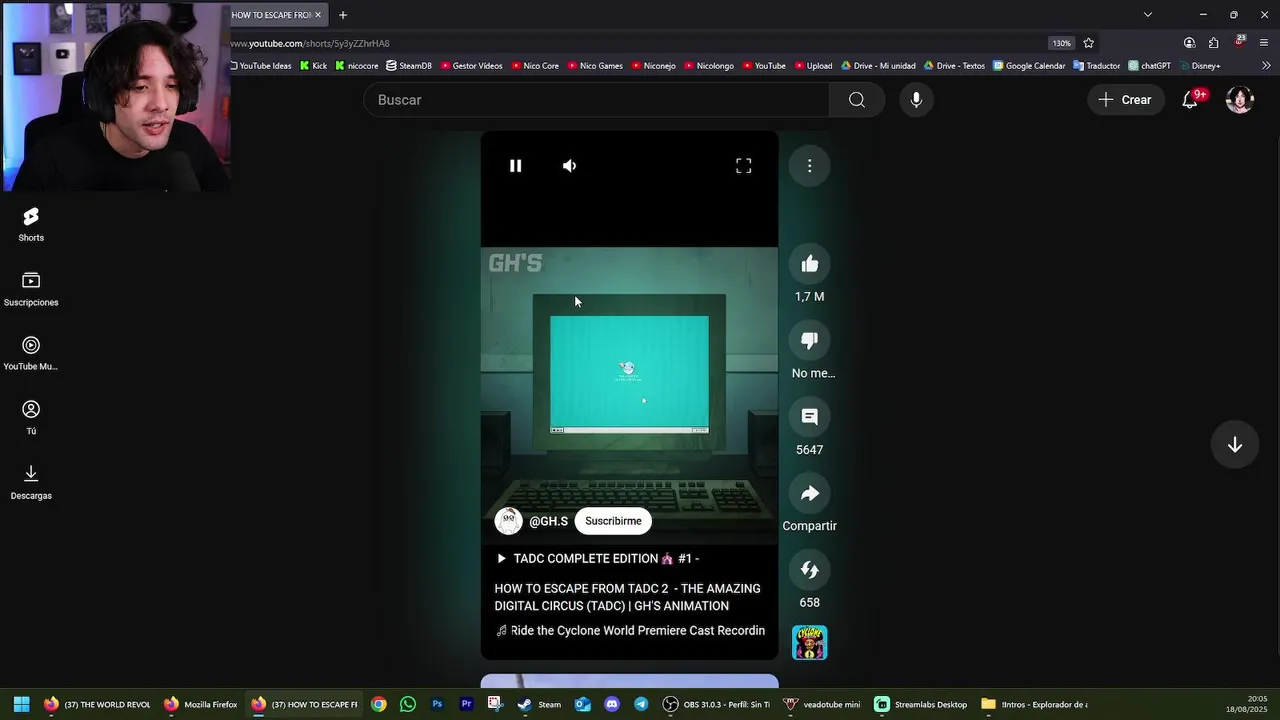The height and width of the screenshot is (720, 1280).
Task: Open the @GH.S channel avatar
Action: (x=508, y=521)
